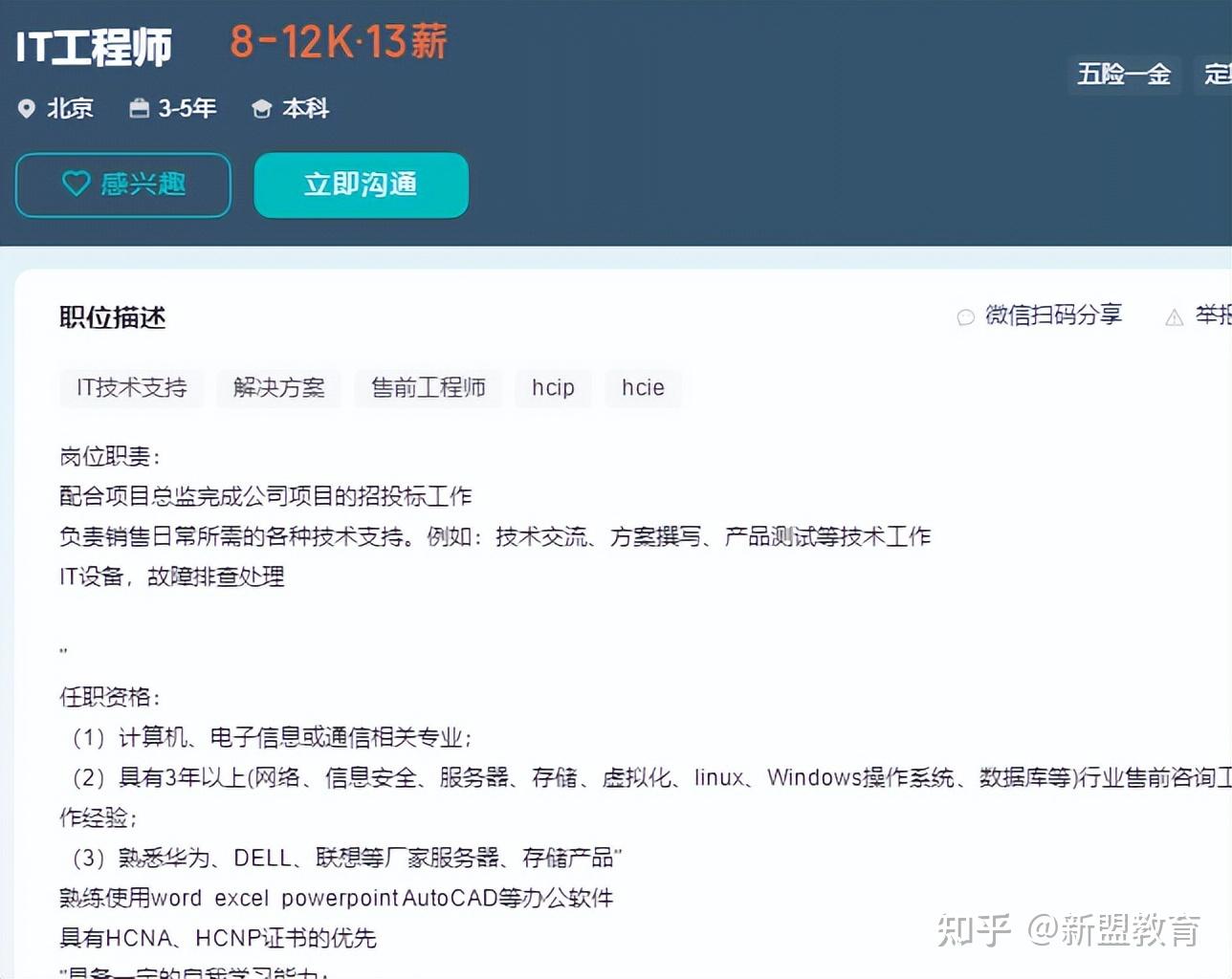Click the graduation cap icon beside 本科

coord(262,108)
